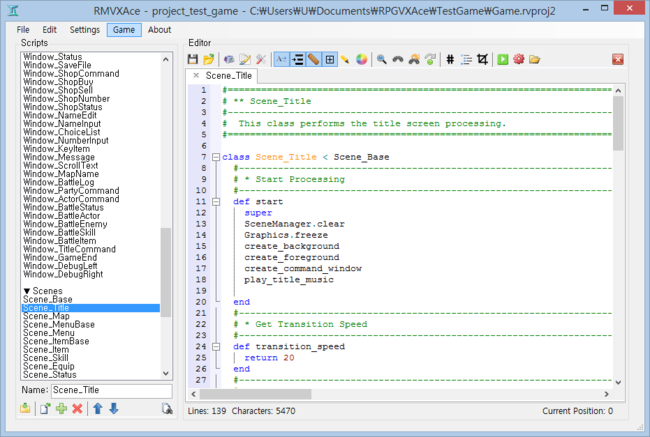Run the game with green play icon

coord(503,59)
